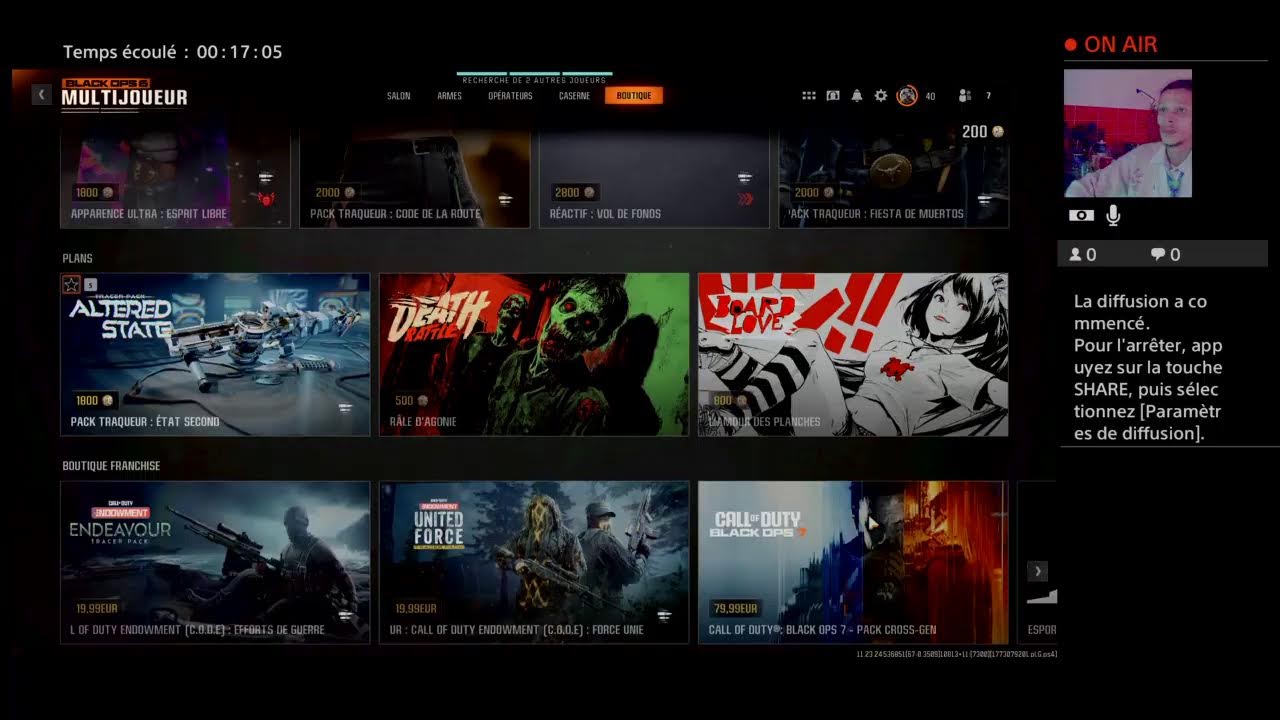The height and width of the screenshot is (720, 1280).
Task: Click the webcam preview thumbnail
Action: (1128, 133)
